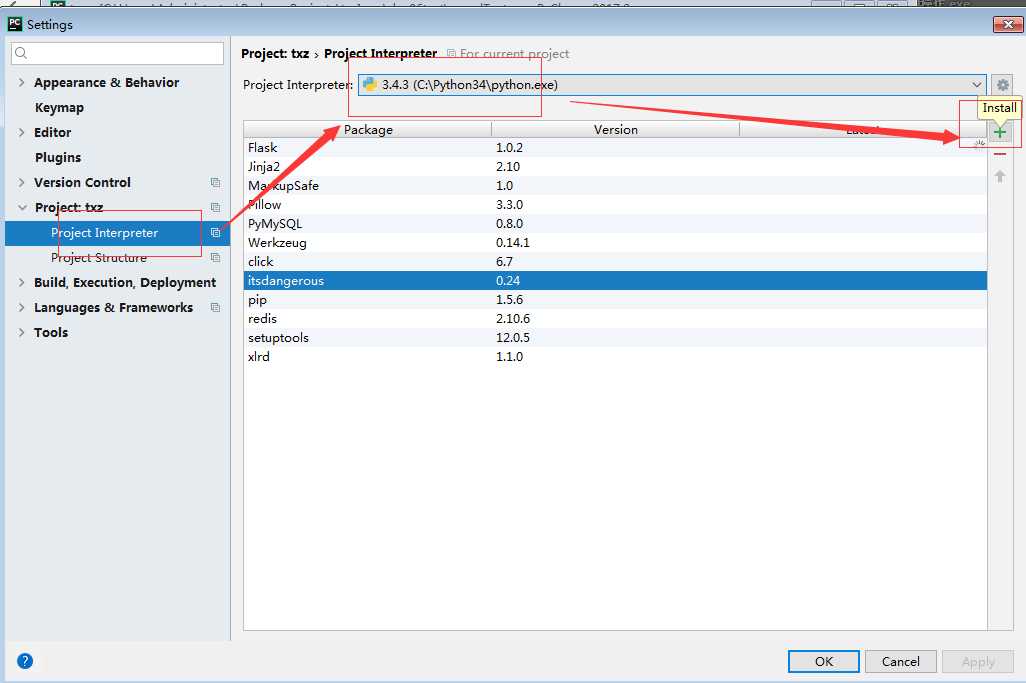Click the Cancel button

pyautogui.click(x=900, y=661)
